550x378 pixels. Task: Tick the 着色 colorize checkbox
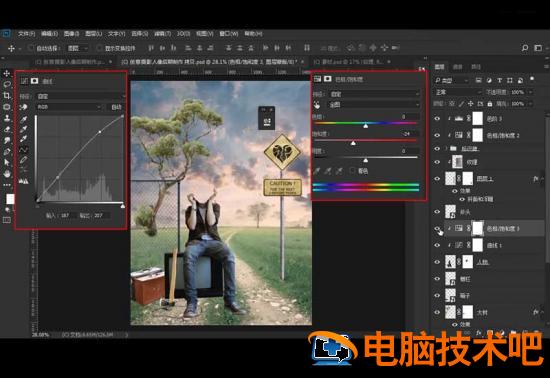coord(353,171)
